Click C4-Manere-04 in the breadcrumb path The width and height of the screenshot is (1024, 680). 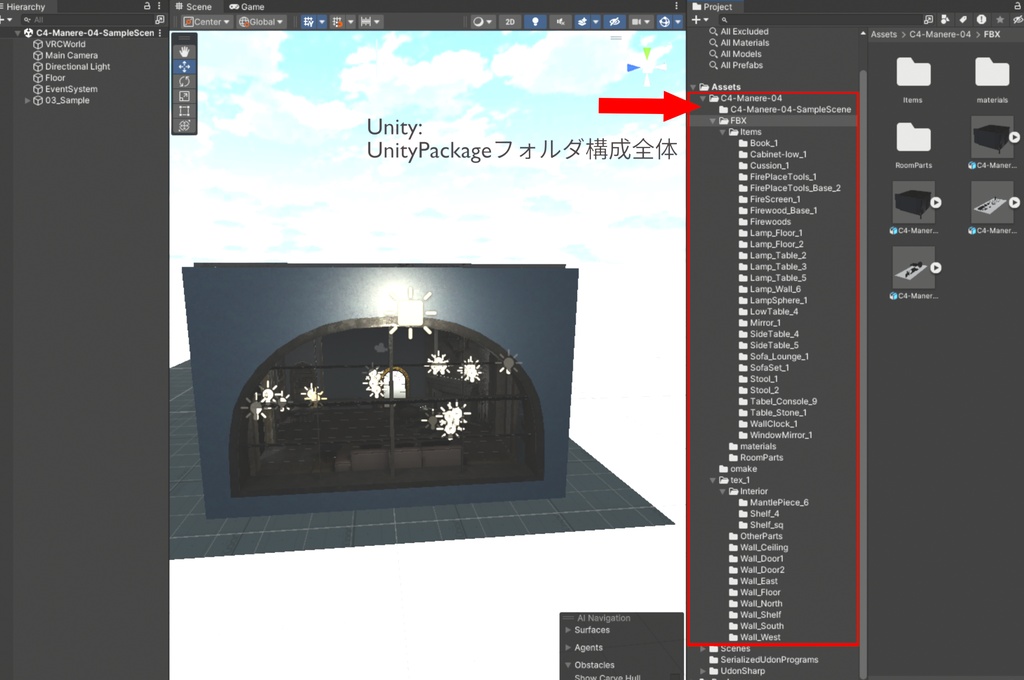(940, 34)
